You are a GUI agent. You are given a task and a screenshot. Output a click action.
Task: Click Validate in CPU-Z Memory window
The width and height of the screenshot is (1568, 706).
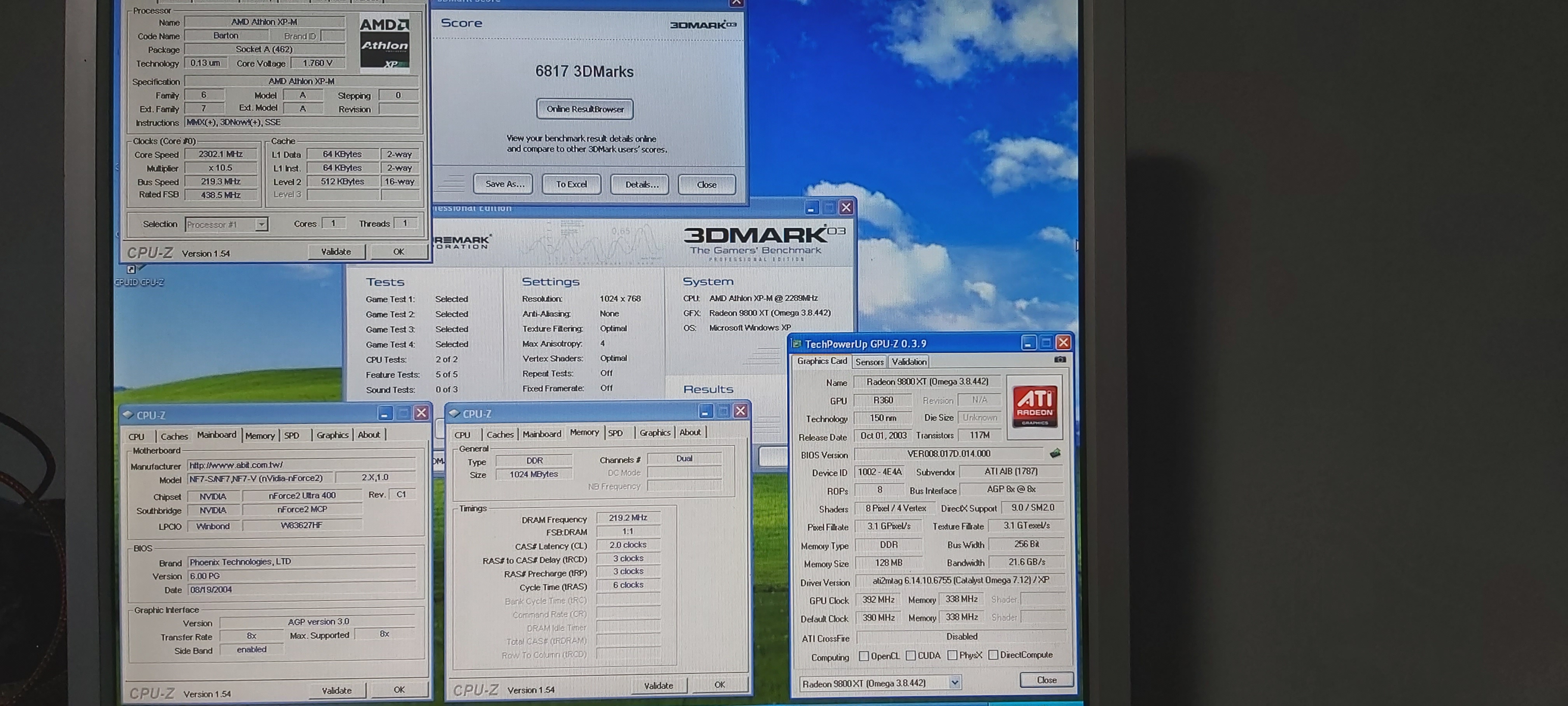[x=659, y=685]
